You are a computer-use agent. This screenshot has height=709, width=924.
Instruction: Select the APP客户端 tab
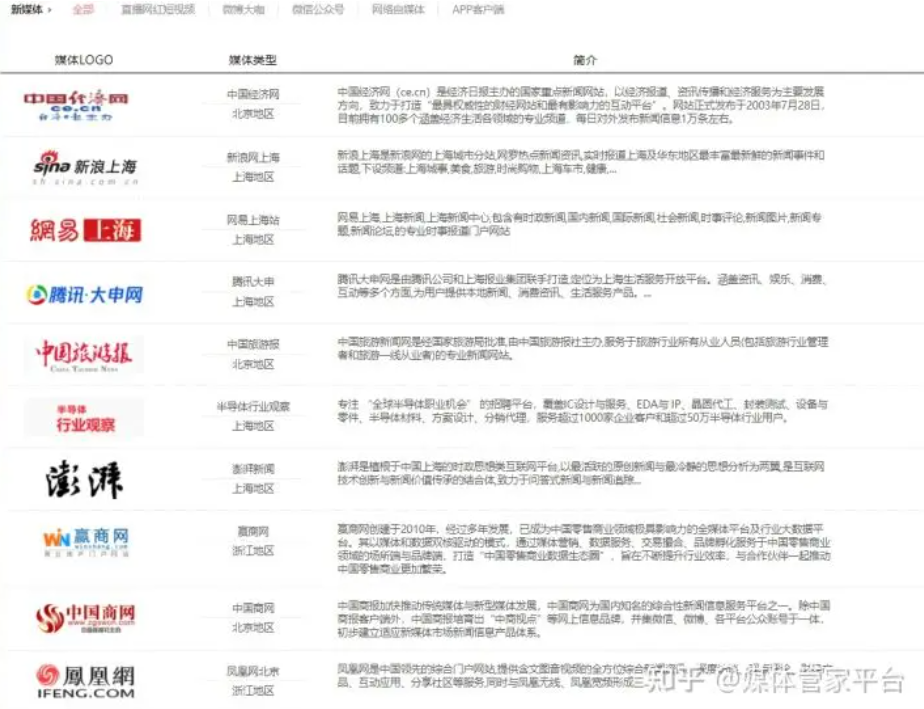click(x=478, y=9)
